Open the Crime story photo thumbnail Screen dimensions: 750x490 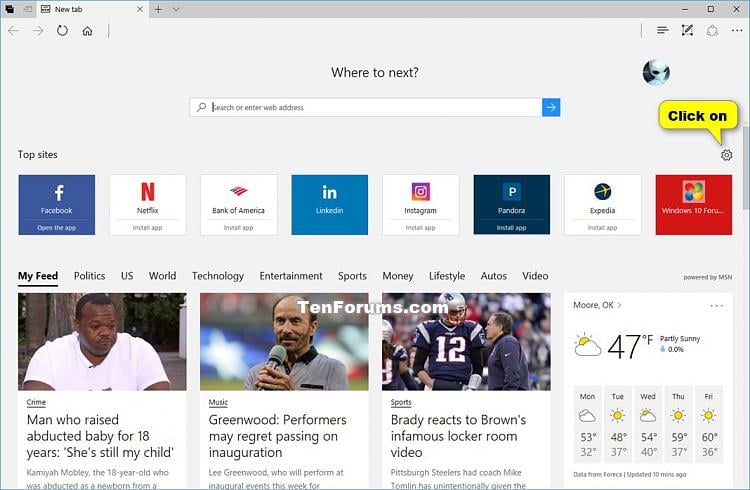pos(102,342)
